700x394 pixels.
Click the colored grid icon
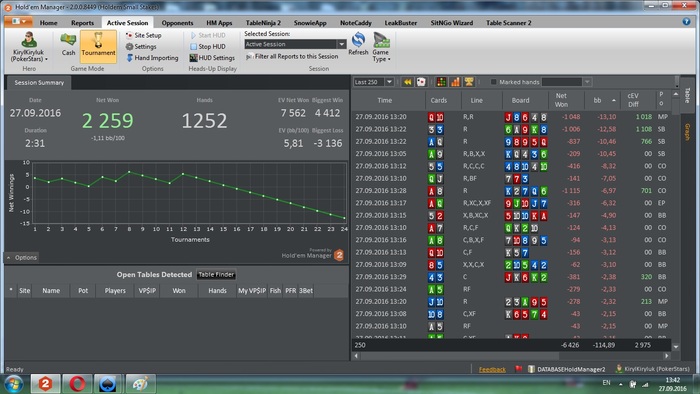[x=441, y=82]
